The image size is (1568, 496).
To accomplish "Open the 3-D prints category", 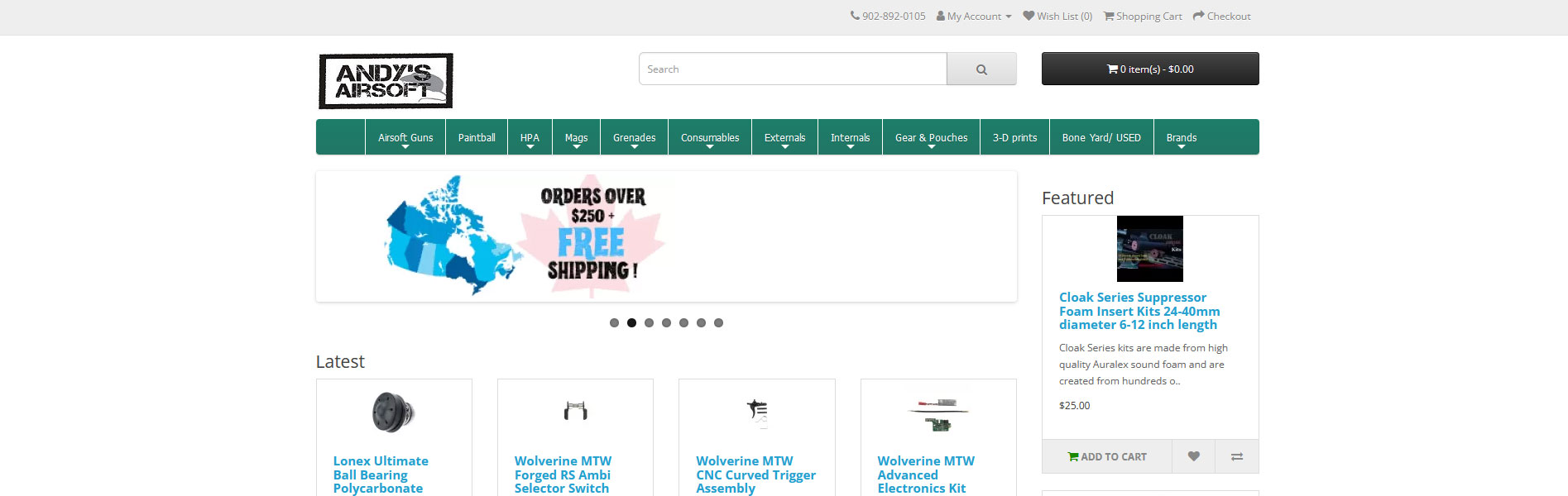I will [x=1014, y=137].
